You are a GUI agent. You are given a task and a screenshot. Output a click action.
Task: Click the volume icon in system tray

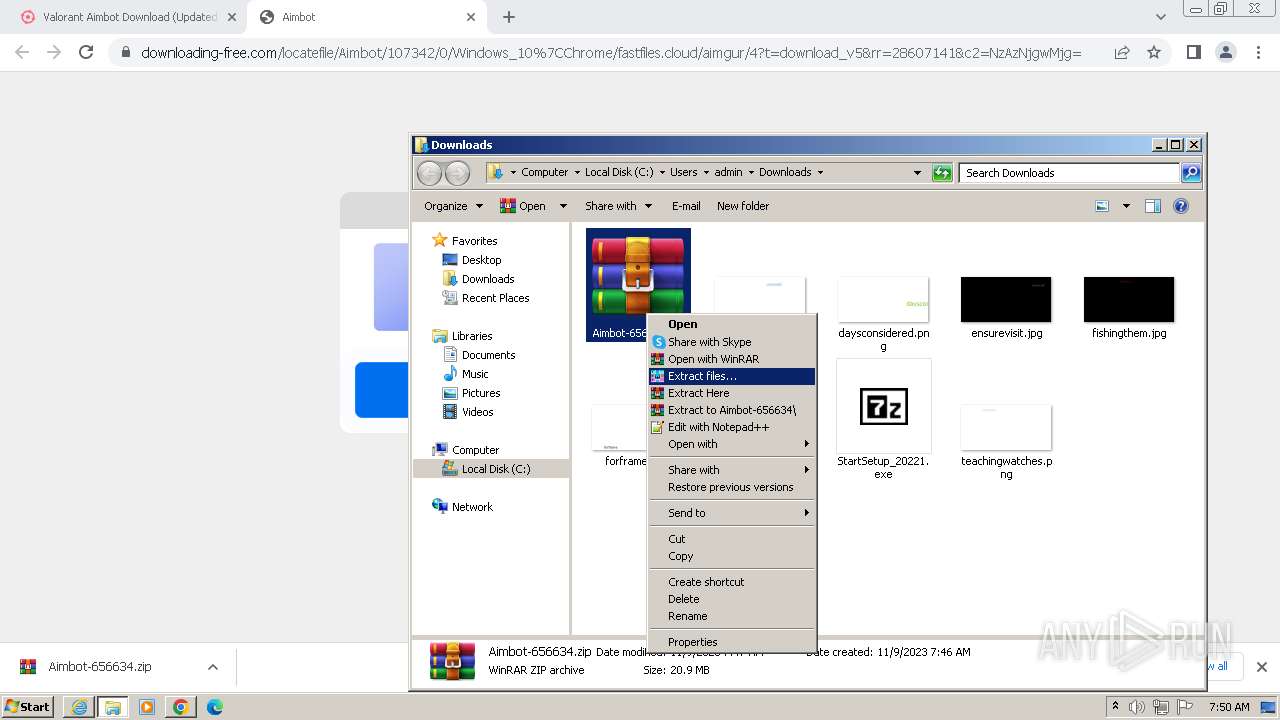click(x=1137, y=707)
